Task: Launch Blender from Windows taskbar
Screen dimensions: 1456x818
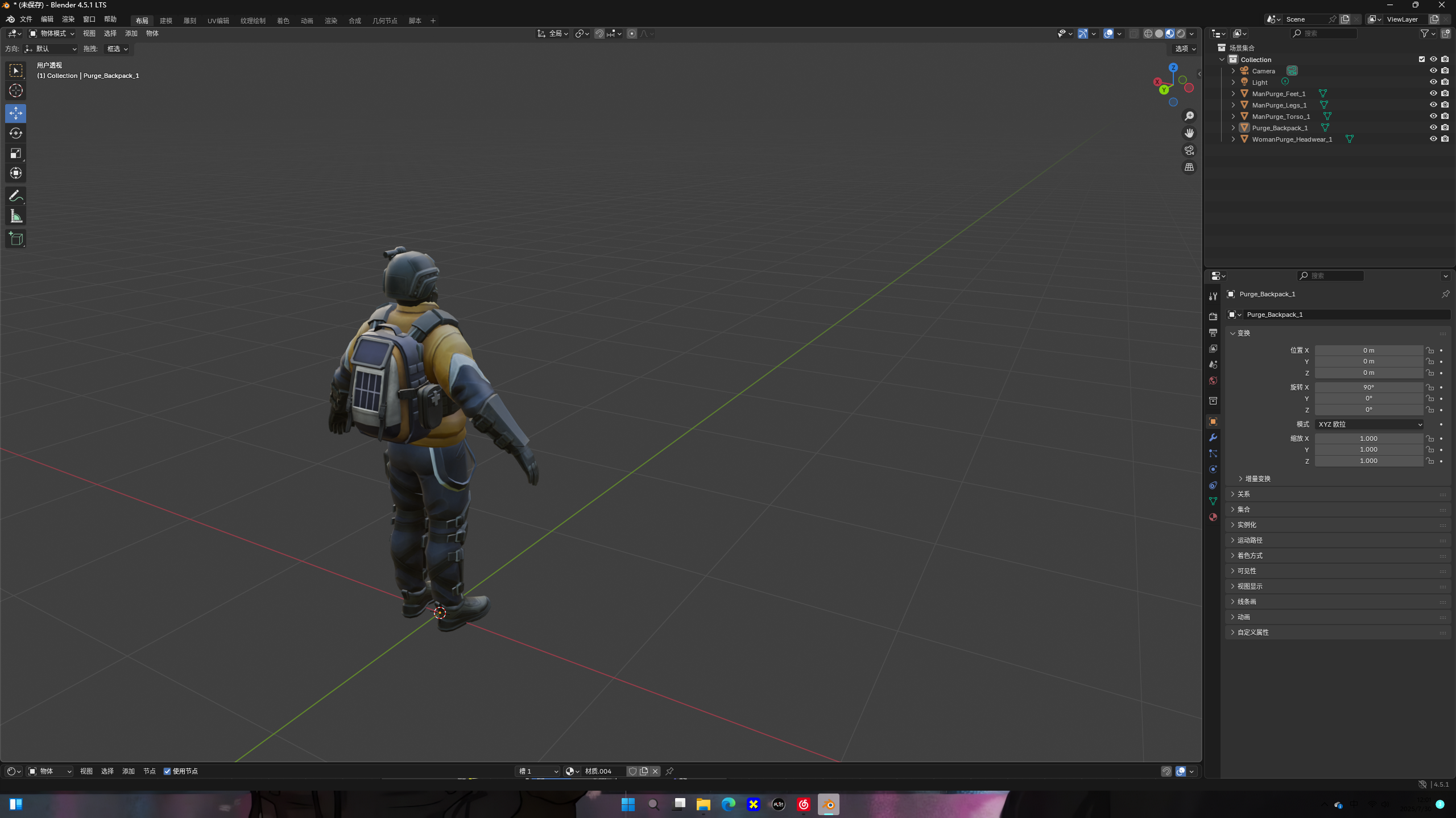Action: point(829,804)
